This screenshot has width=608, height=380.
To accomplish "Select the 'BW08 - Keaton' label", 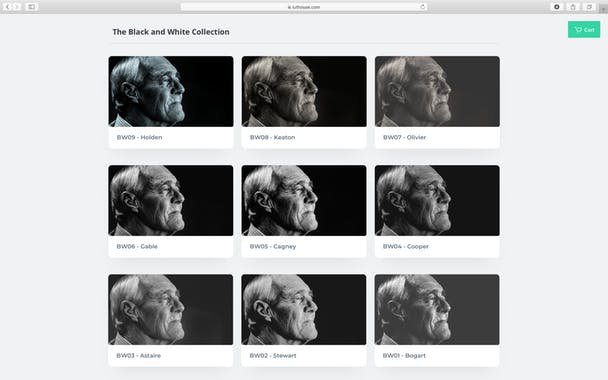I will [273, 137].
